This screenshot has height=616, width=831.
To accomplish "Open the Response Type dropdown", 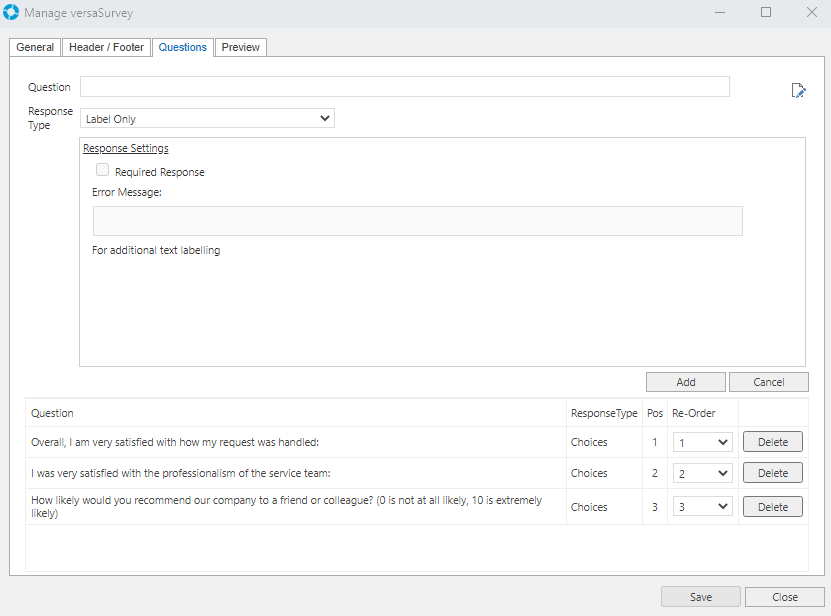I will [207, 119].
